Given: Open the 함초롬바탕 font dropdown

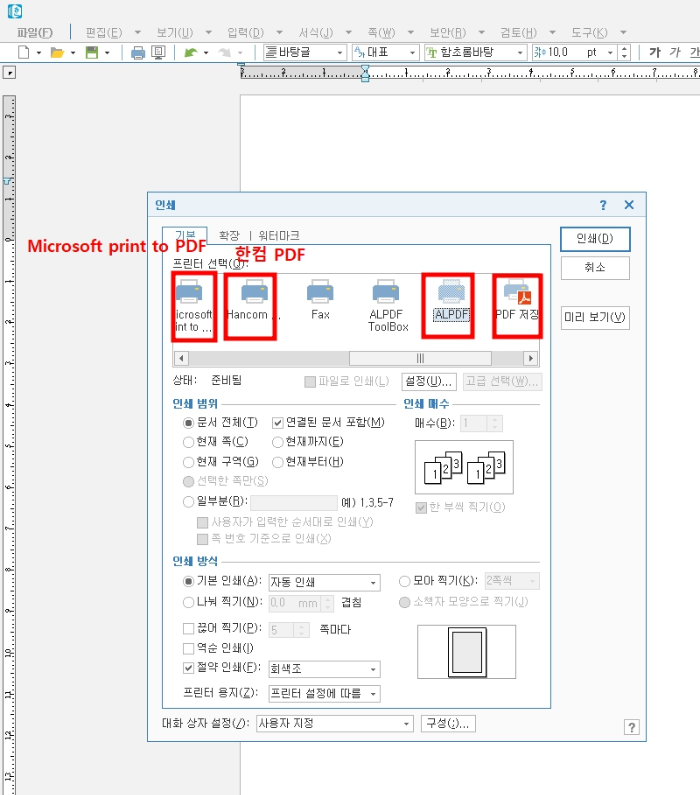Looking at the screenshot, I should [475, 52].
